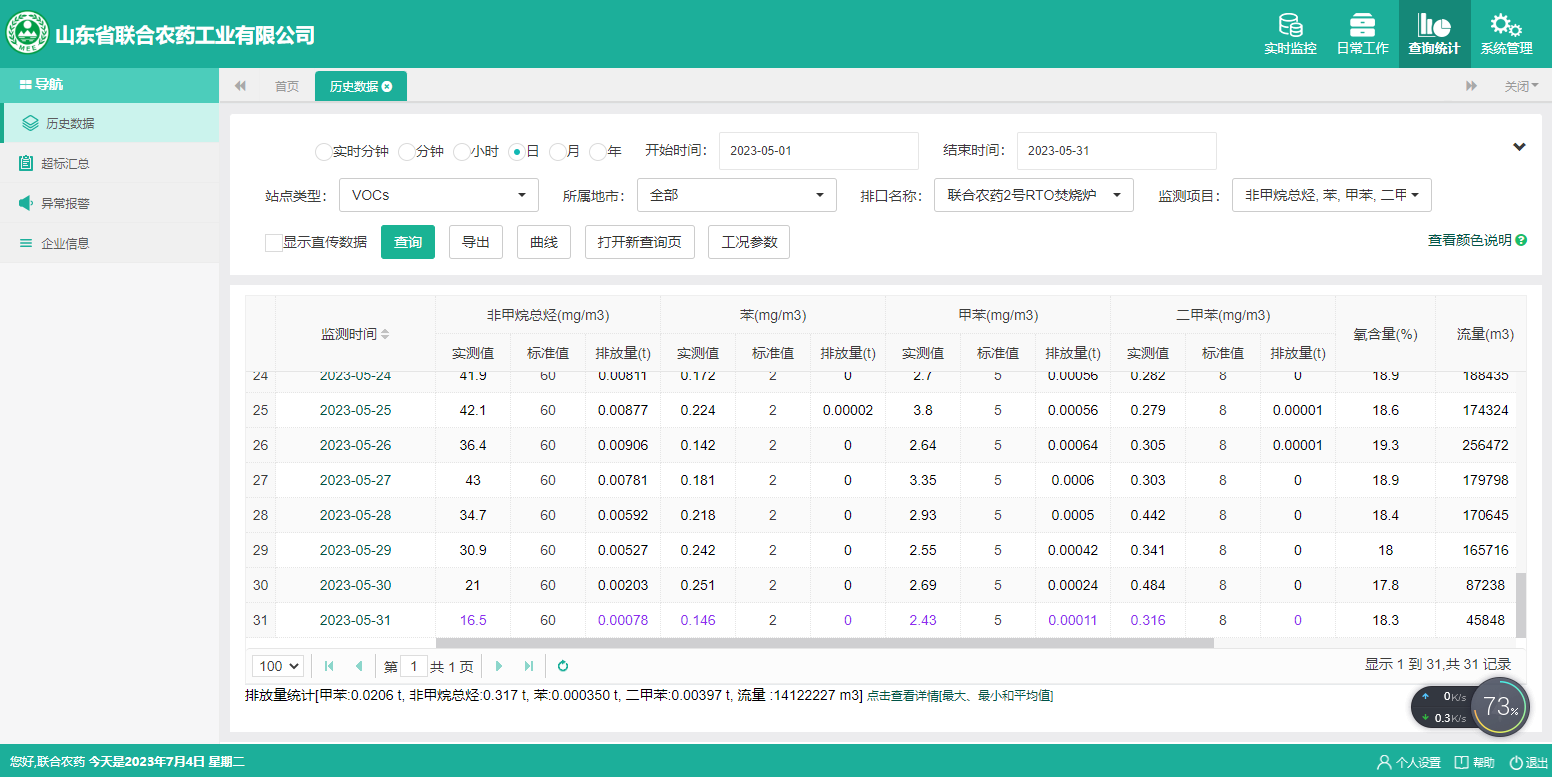Click the table's horizontal scrollbar
Screen dimensions: 1552x777
coord(824,643)
